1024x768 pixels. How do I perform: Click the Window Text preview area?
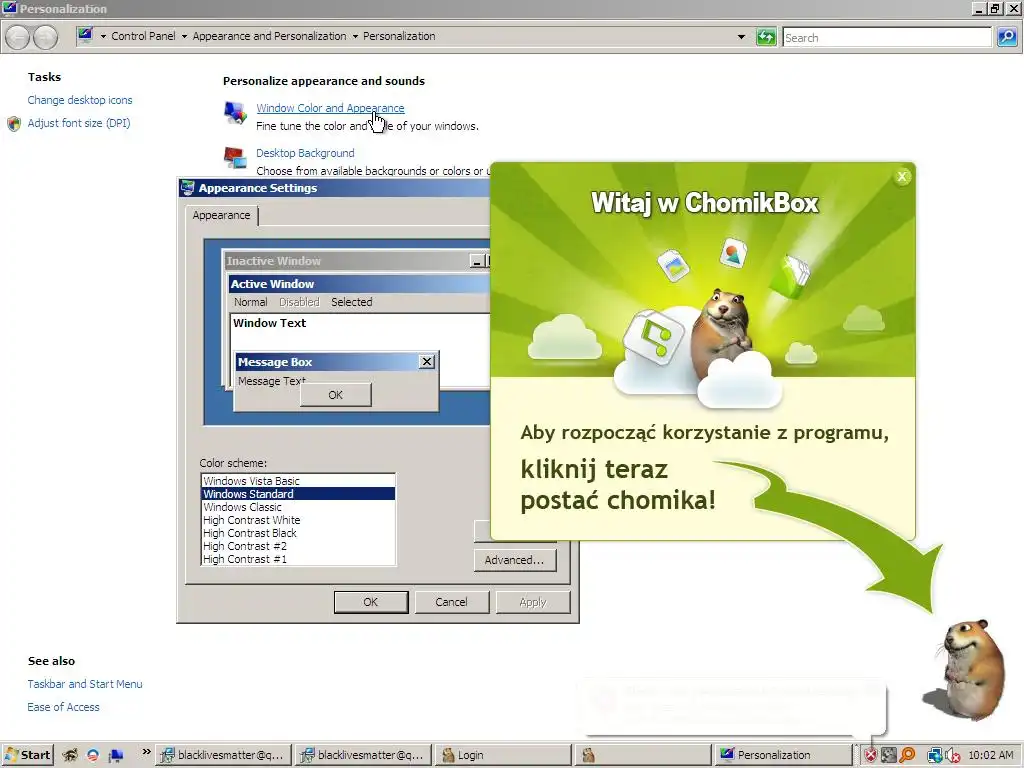pos(360,333)
